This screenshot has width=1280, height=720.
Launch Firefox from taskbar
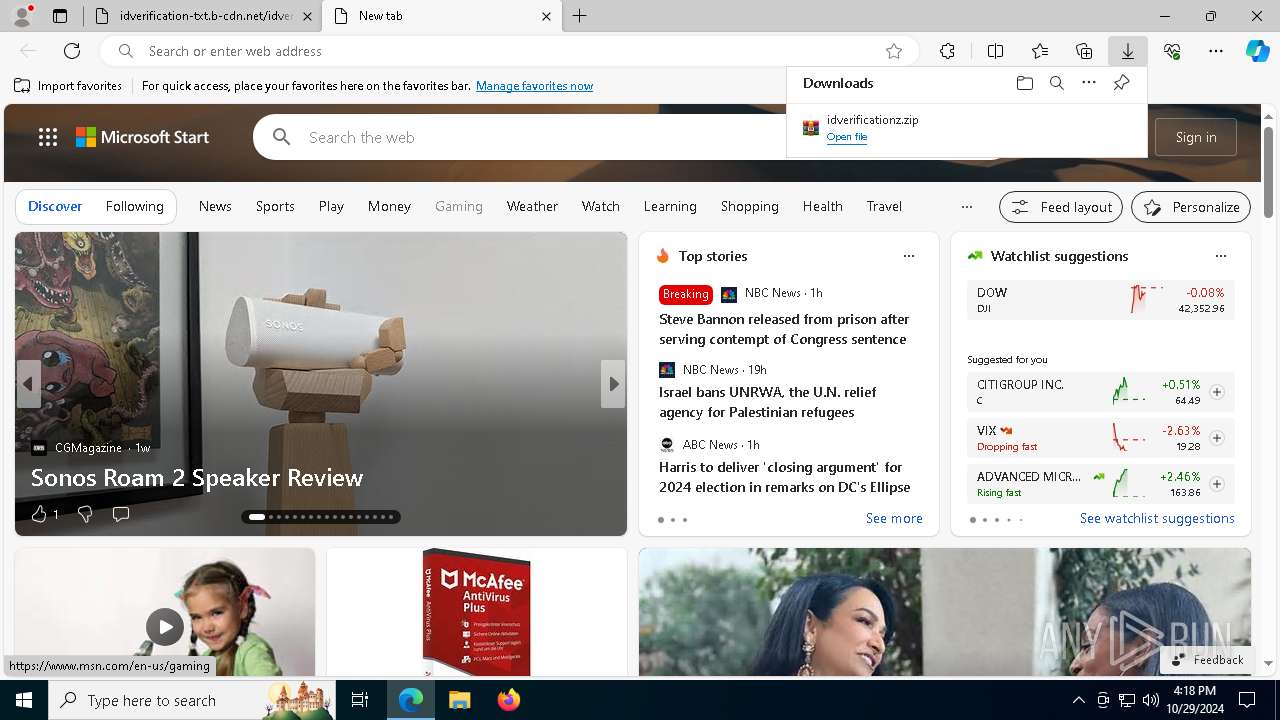coord(509,700)
